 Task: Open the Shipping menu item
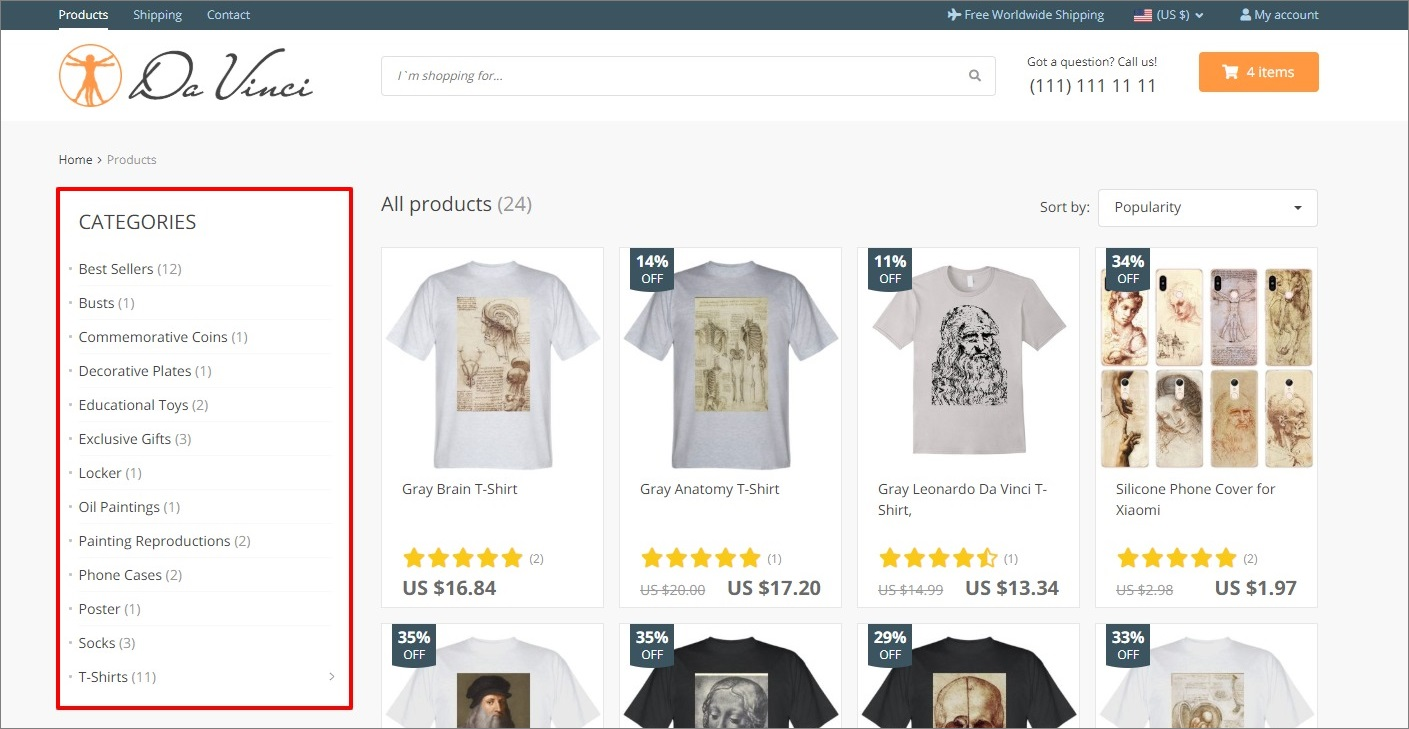coord(157,15)
